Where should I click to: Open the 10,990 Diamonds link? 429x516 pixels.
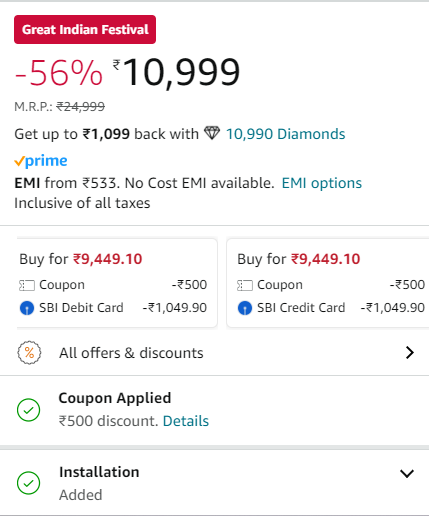(286, 134)
